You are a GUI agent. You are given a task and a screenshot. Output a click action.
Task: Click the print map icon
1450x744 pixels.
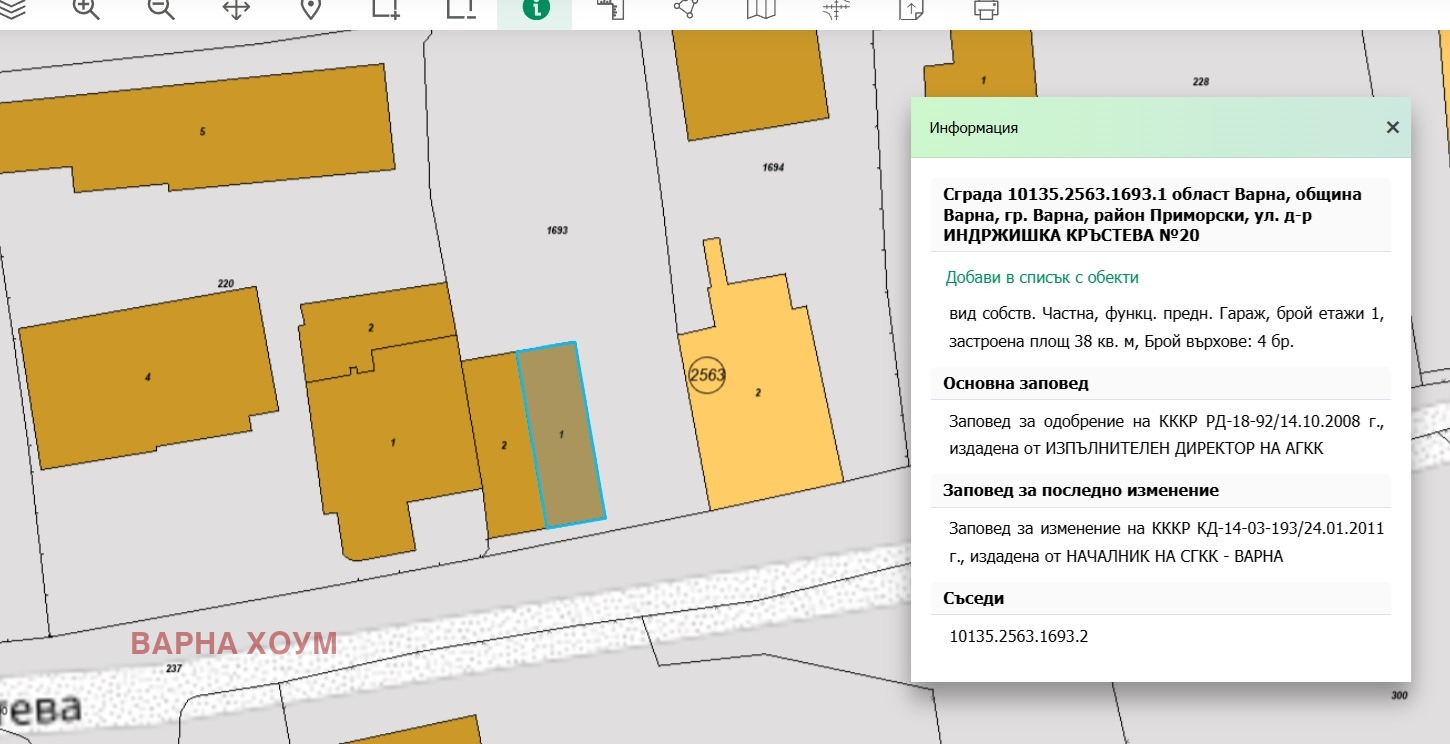pyautogui.click(x=985, y=11)
